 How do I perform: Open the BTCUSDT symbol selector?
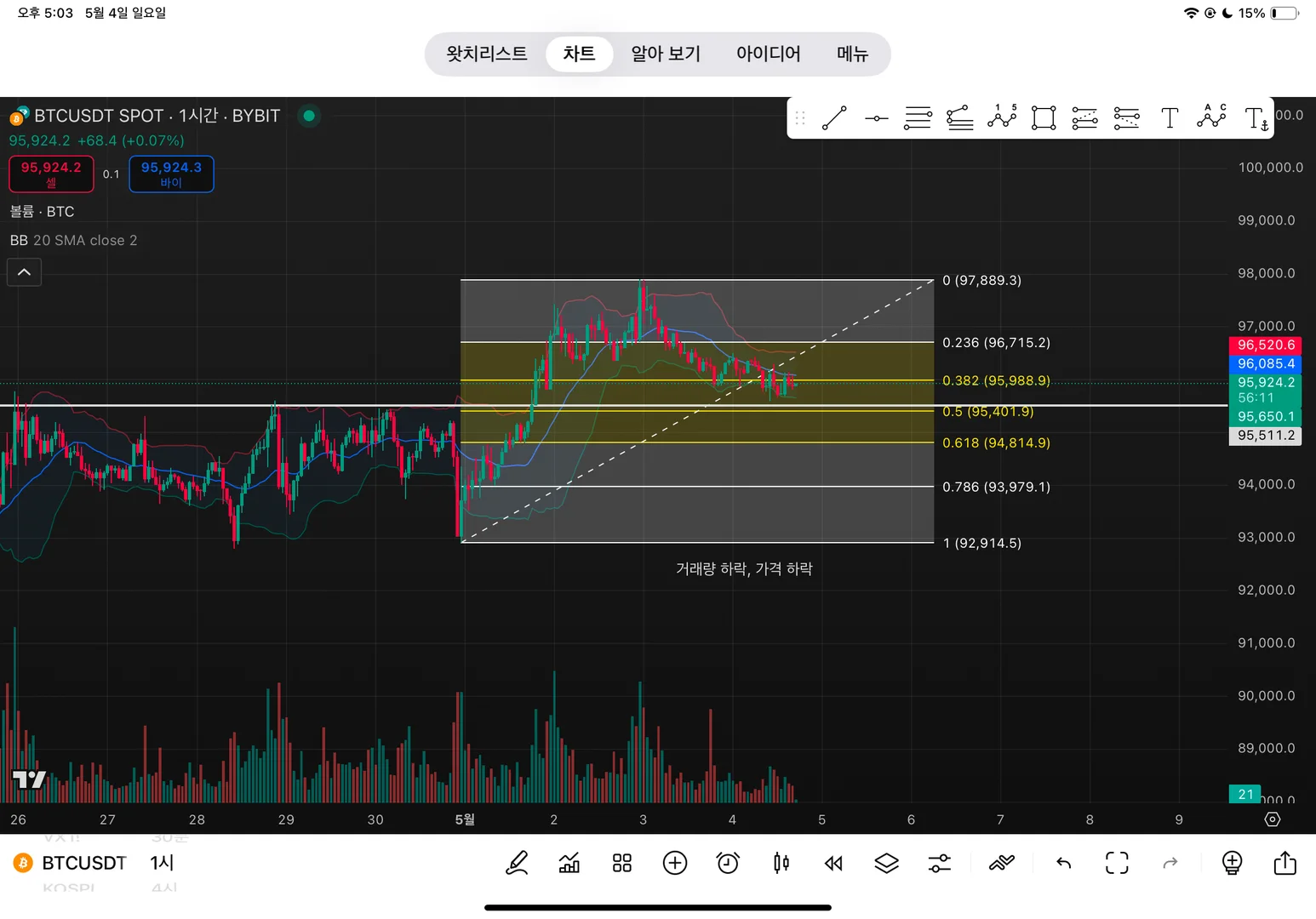(83, 863)
